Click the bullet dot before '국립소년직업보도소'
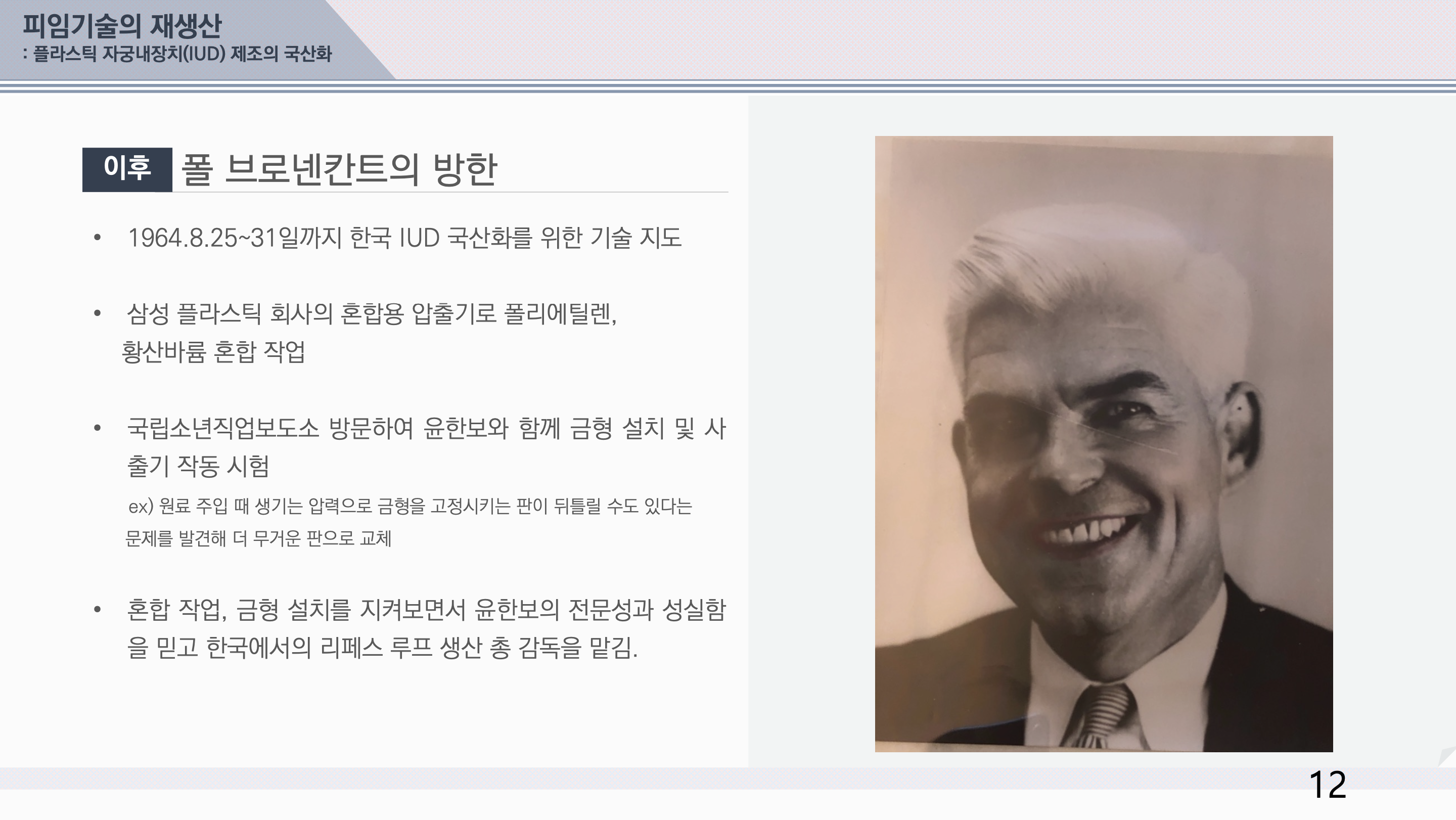The image size is (1456, 820). tap(97, 428)
